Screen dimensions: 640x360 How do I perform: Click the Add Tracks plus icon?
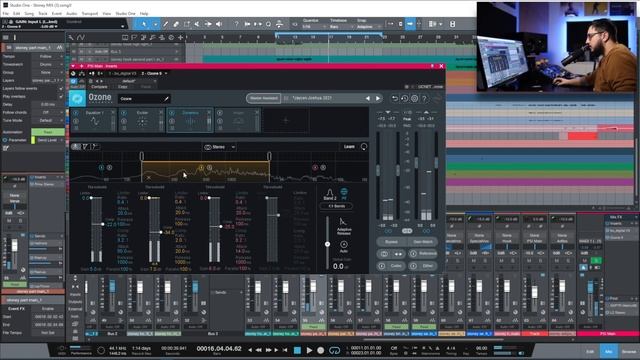pyautogui.click(x=180, y=37)
